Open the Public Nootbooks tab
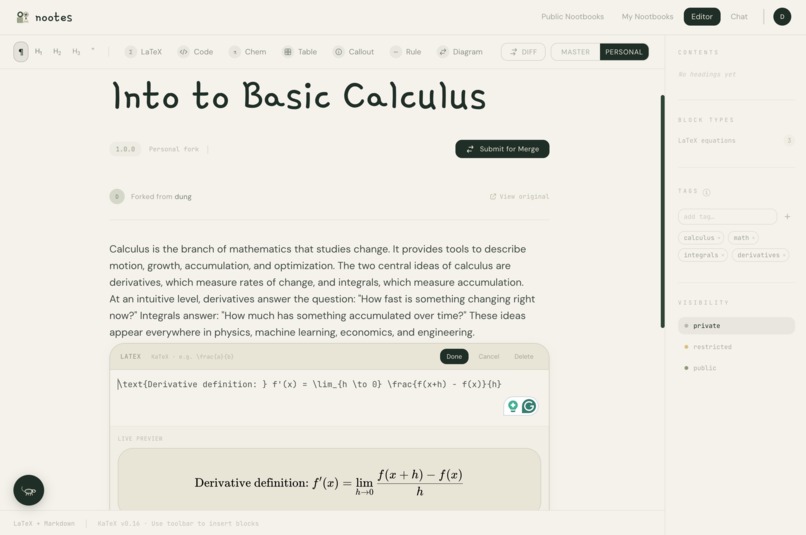The width and height of the screenshot is (806, 535). (x=572, y=16)
